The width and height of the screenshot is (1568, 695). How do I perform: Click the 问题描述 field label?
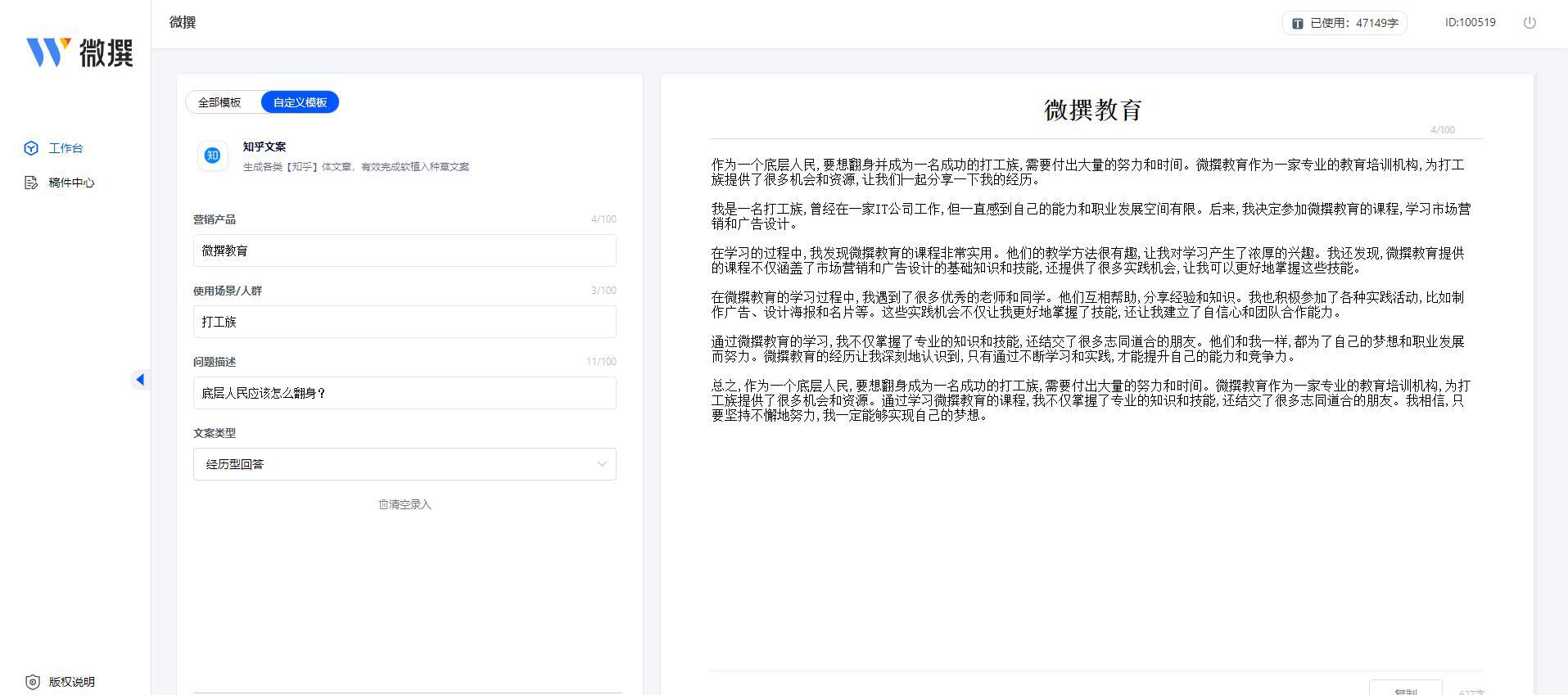pos(215,362)
